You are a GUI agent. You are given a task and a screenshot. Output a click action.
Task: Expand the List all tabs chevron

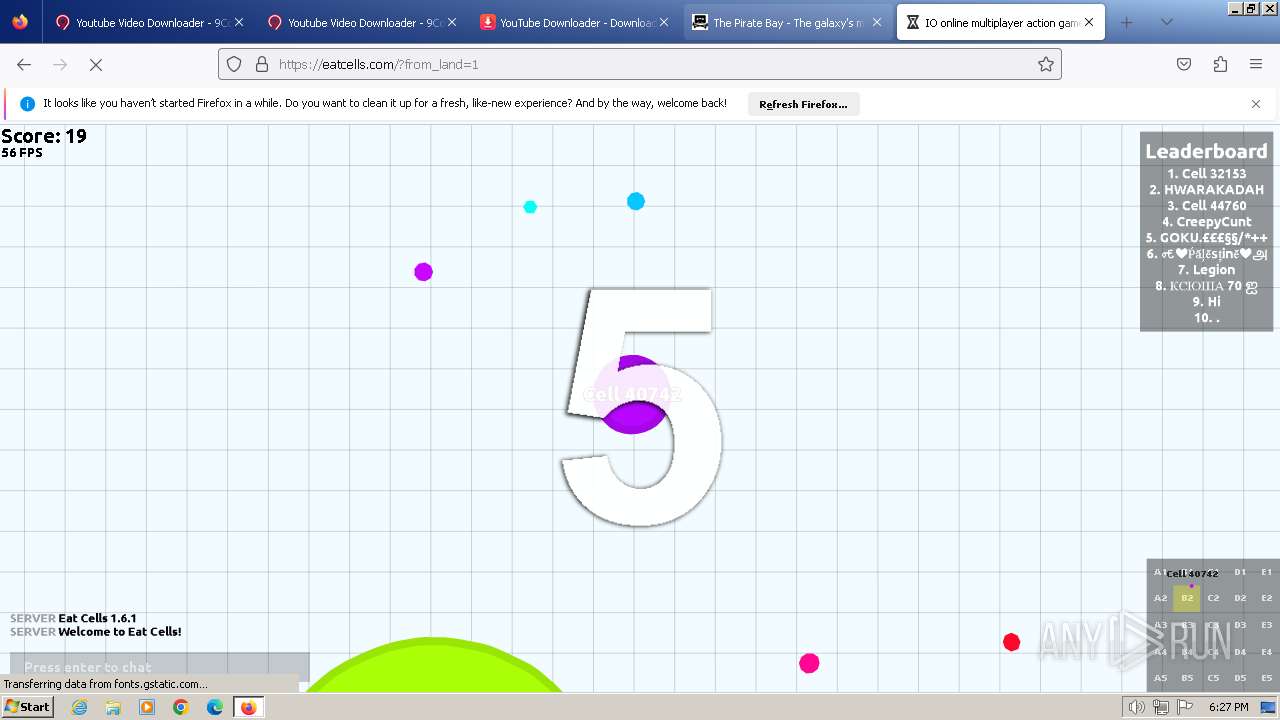pos(1166,22)
